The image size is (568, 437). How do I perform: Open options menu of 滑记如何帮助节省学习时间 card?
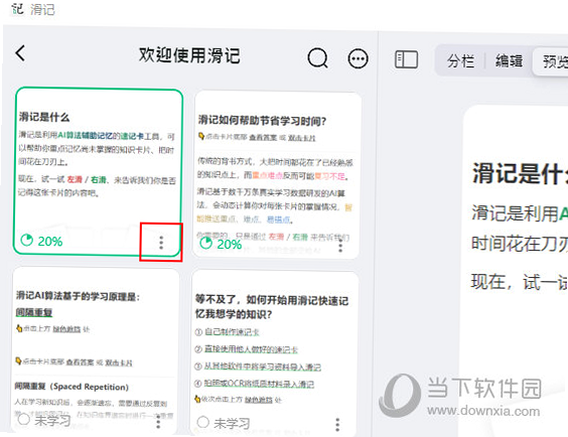coord(340,246)
